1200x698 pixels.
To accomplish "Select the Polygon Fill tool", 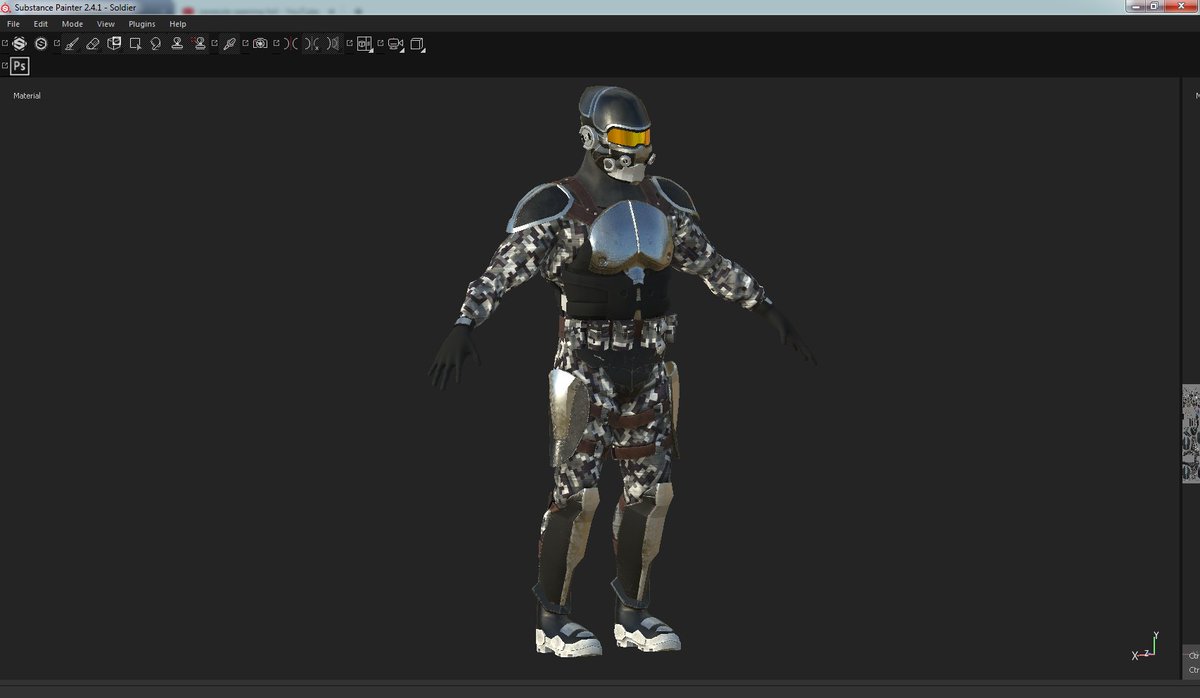I will pos(135,44).
